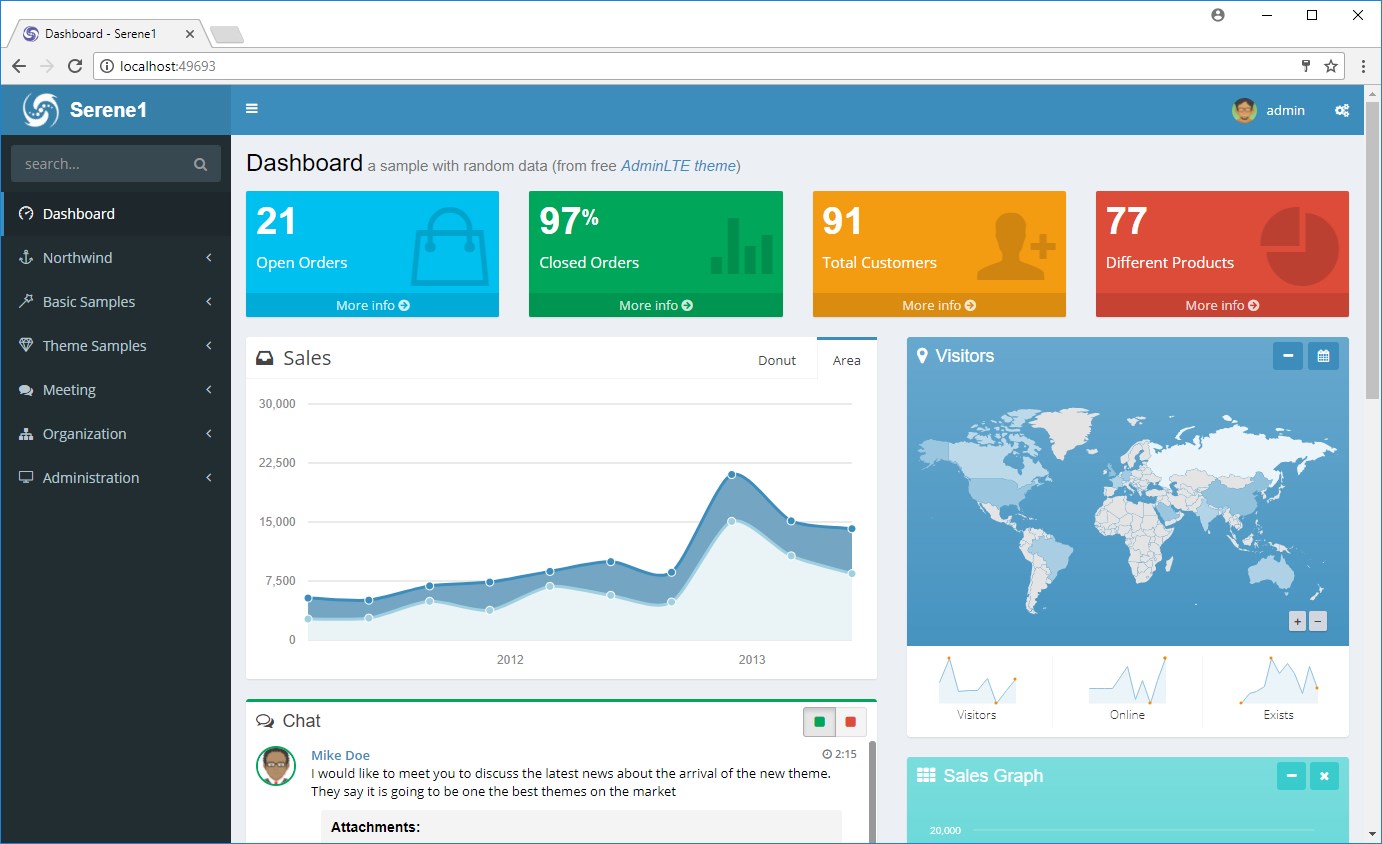This screenshot has height=844, width=1382.
Task: Bookmark this page with star icon
Action: click(1331, 66)
